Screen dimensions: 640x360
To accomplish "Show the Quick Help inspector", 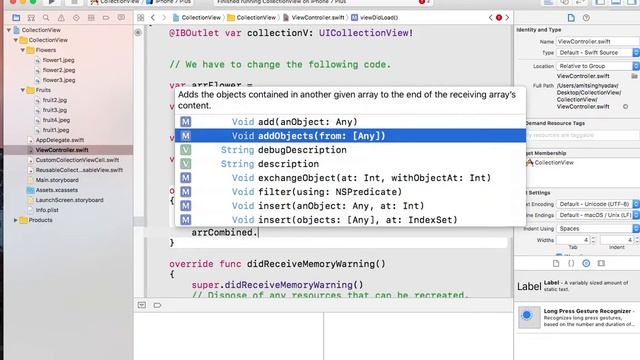I will pos(586,18).
